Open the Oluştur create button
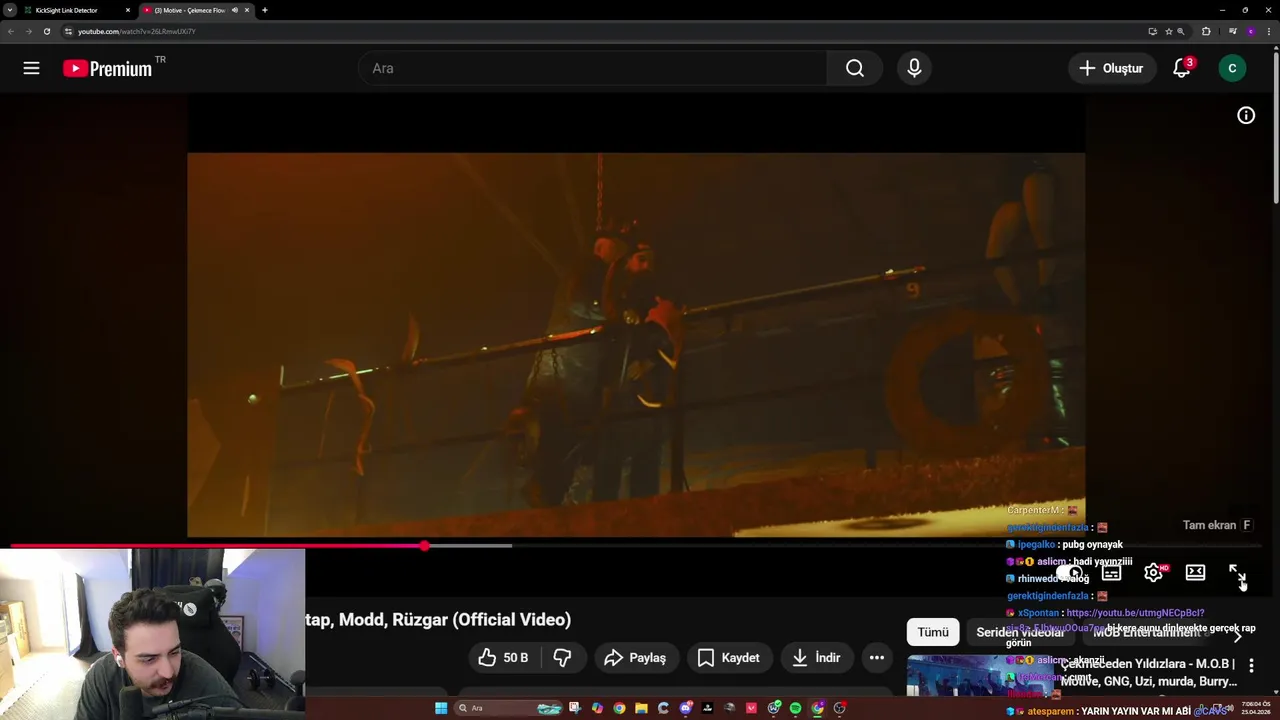 click(1111, 68)
